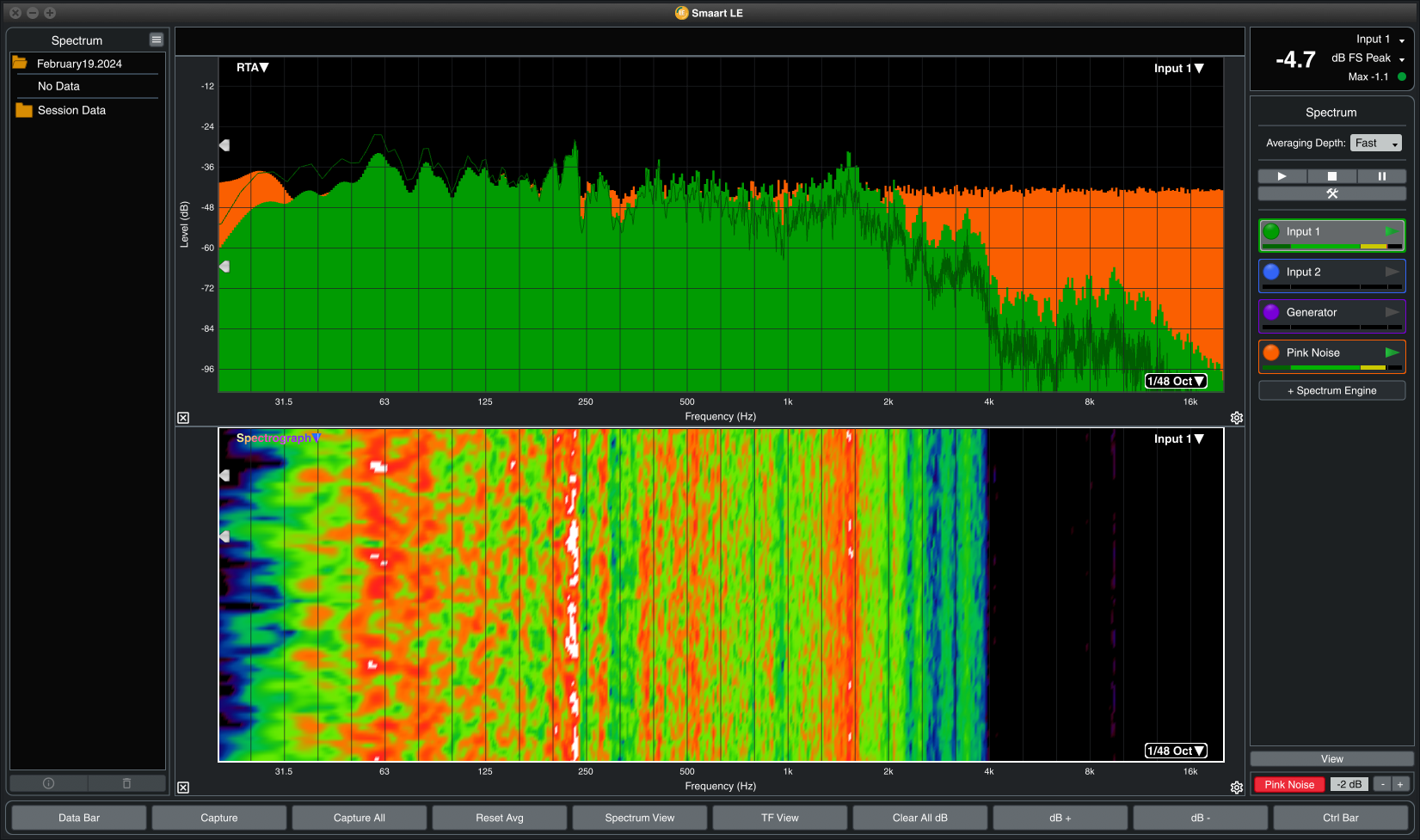Increase generator level with plus button
The image size is (1420, 840).
1400,784
